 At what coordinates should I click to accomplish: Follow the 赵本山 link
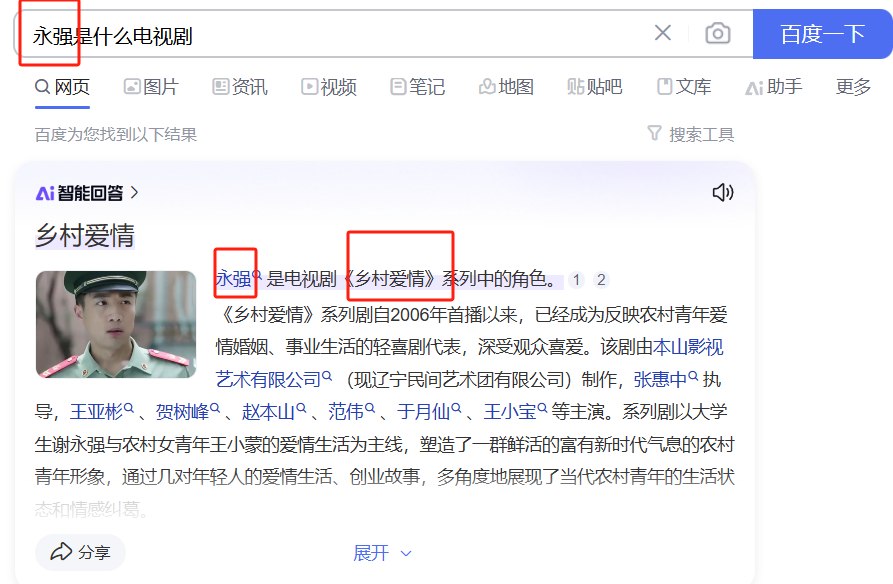[274, 411]
